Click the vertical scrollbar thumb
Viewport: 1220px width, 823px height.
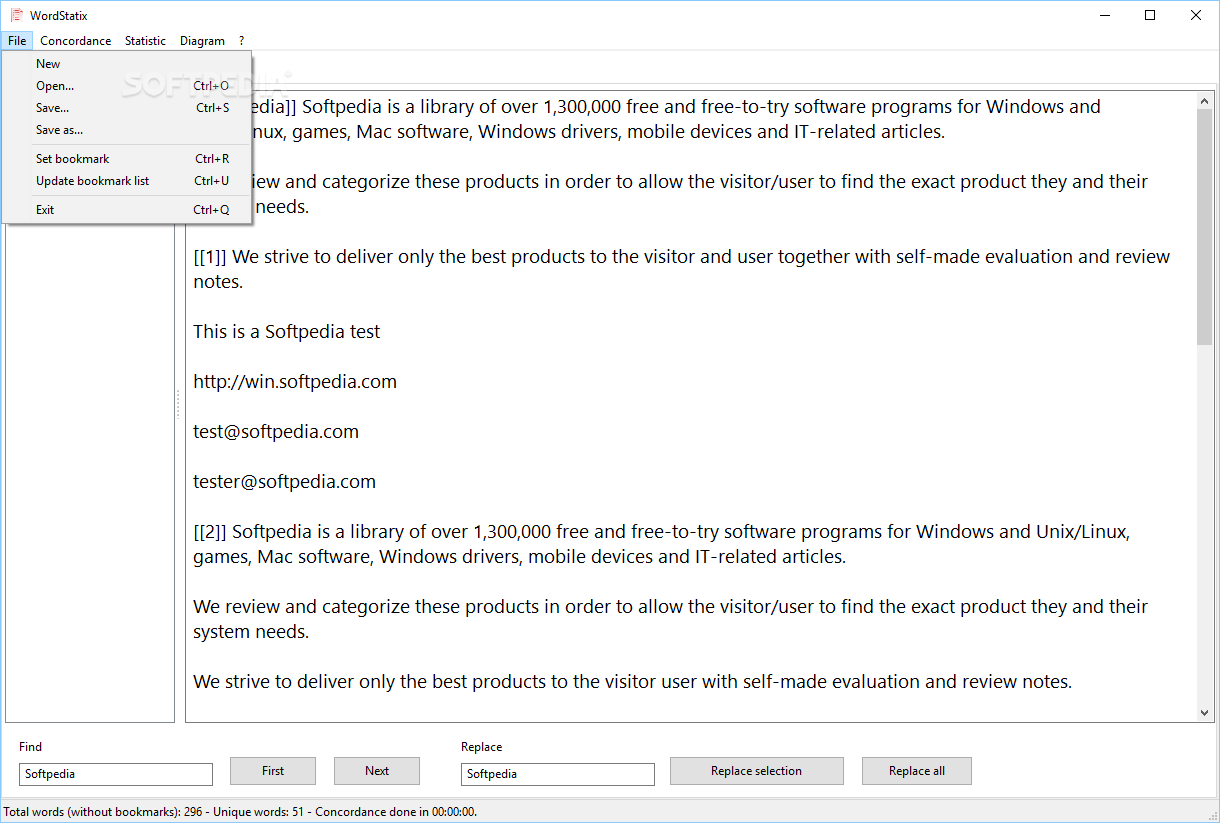point(1204,227)
